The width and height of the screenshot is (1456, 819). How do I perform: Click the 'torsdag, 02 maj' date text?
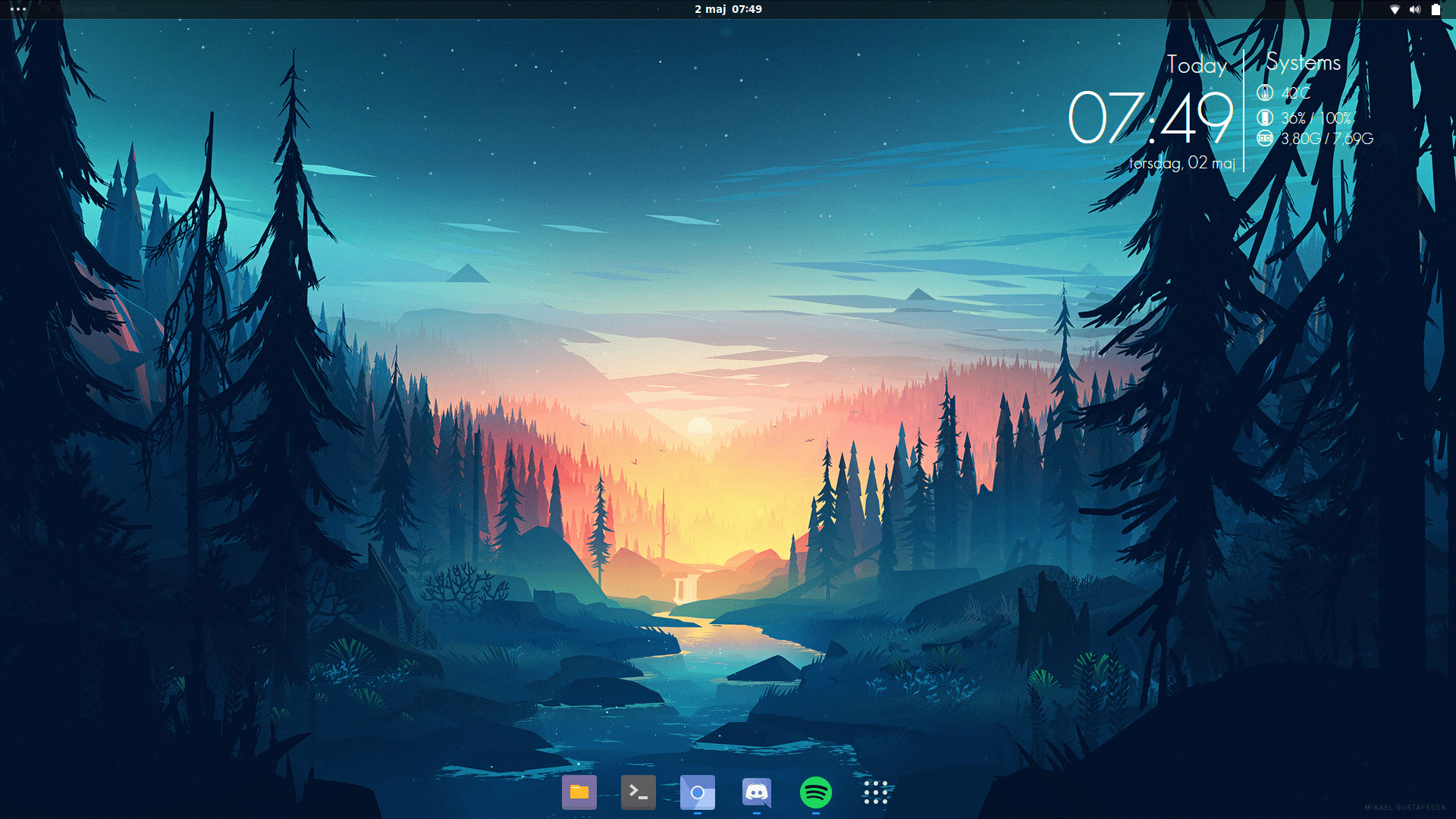[1181, 163]
